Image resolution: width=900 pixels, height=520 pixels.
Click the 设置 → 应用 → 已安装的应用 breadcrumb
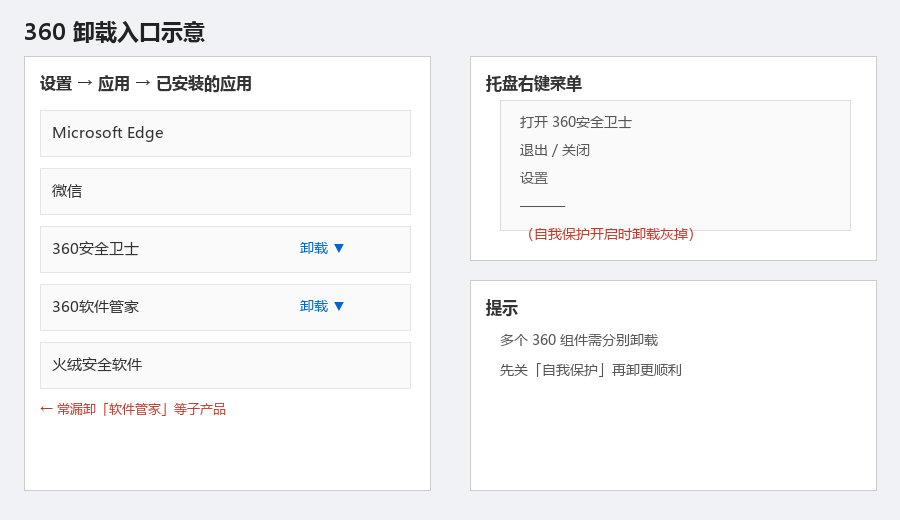[146, 84]
